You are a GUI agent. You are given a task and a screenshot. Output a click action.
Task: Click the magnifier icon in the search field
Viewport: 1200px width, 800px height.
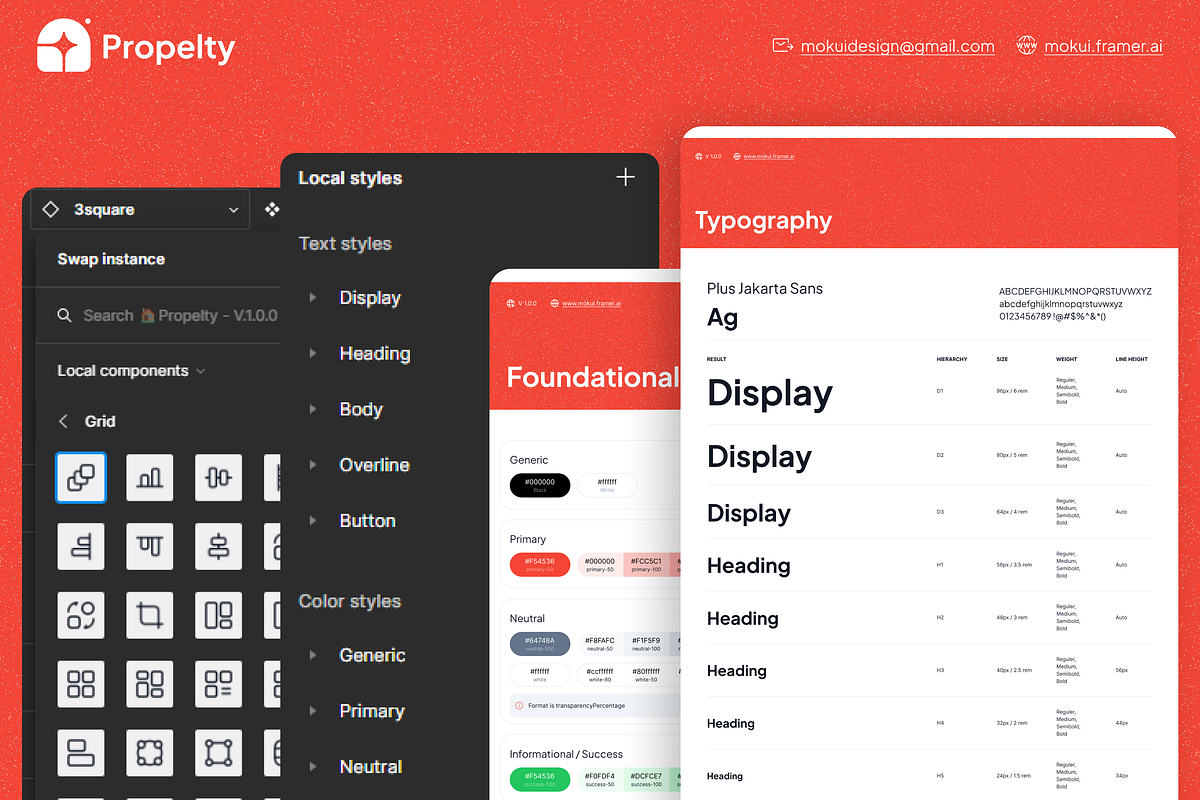click(65, 315)
